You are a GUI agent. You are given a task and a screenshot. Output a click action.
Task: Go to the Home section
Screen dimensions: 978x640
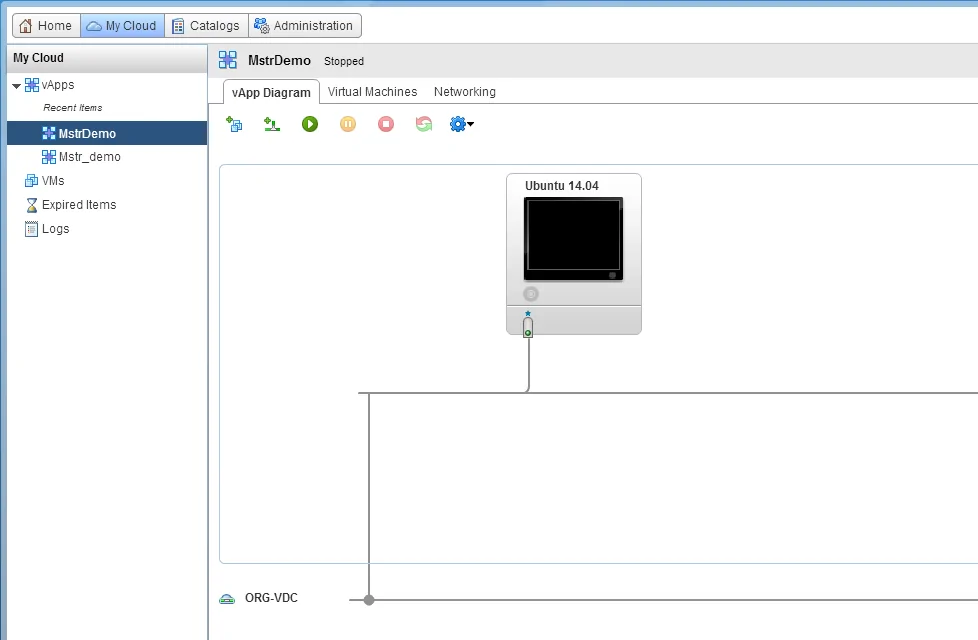click(x=45, y=26)
